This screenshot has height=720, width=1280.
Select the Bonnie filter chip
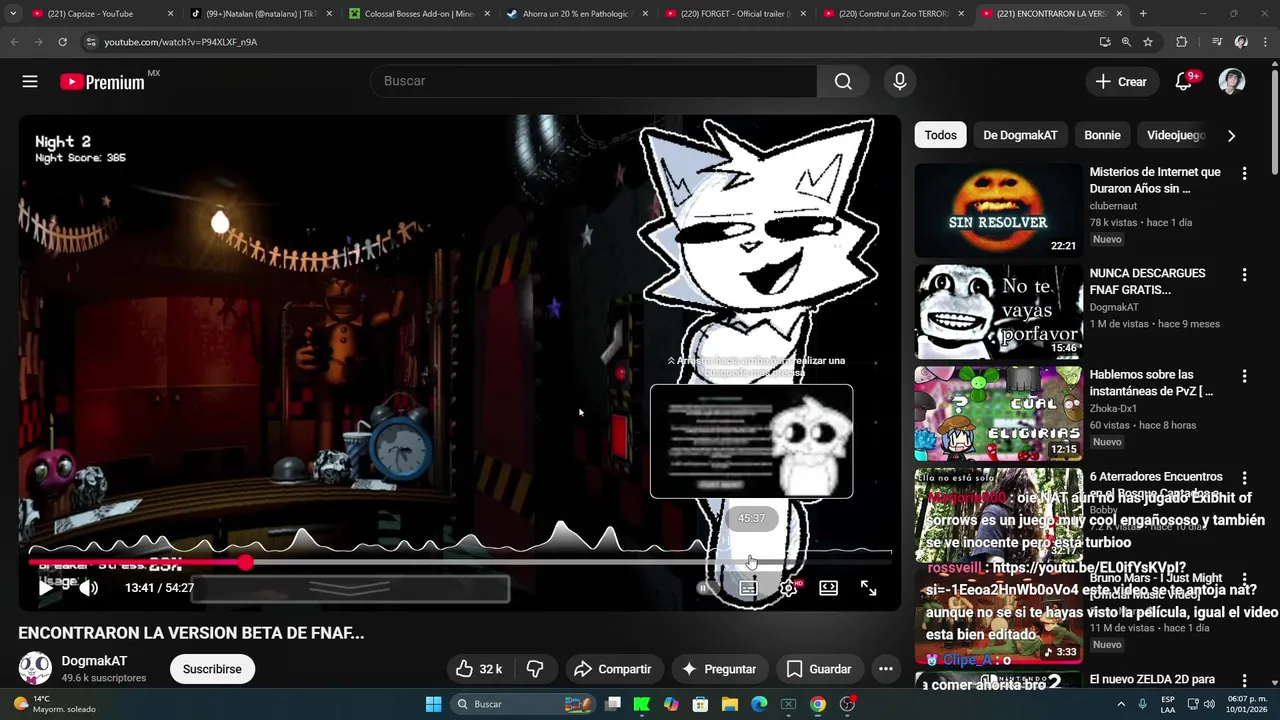(x=1102, y=135)
